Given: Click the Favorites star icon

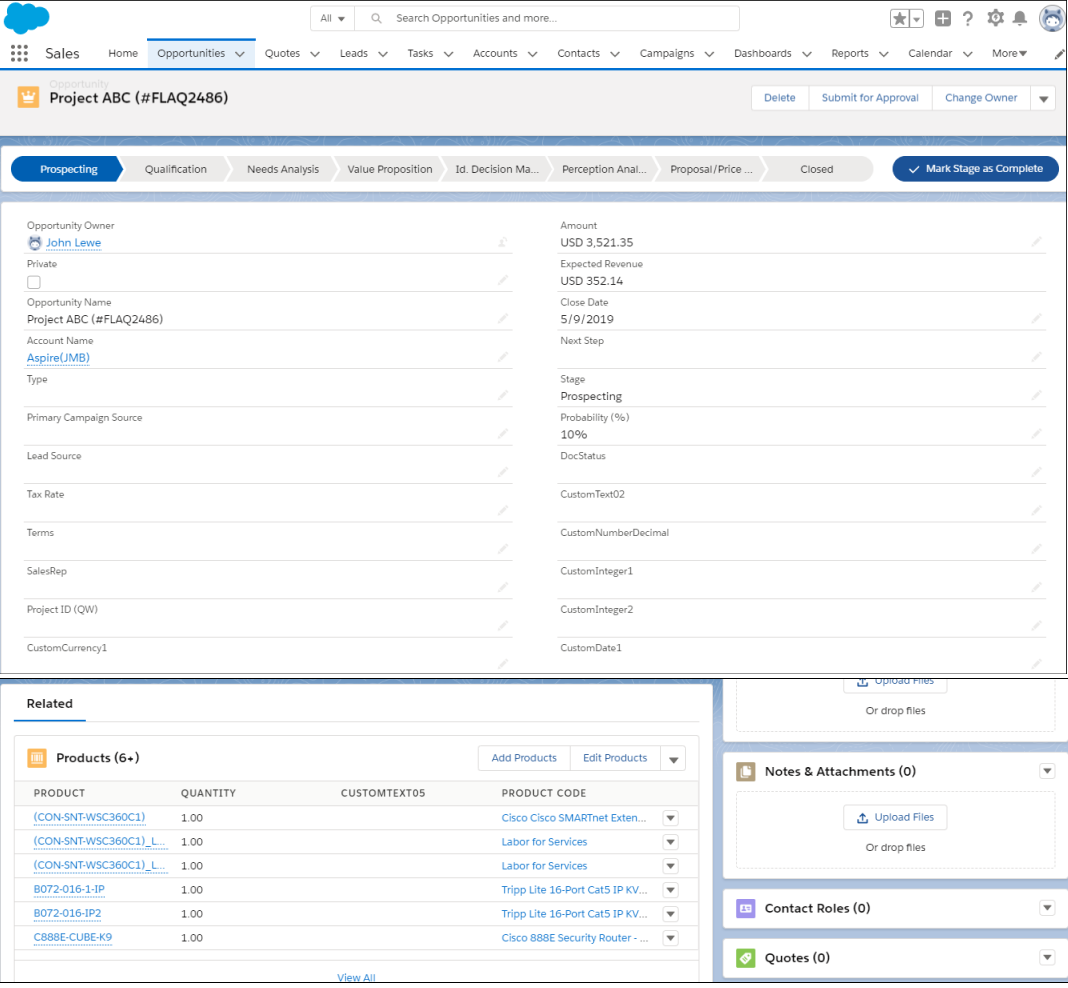Looking at the screenshot, I should (x=900, y=19).
